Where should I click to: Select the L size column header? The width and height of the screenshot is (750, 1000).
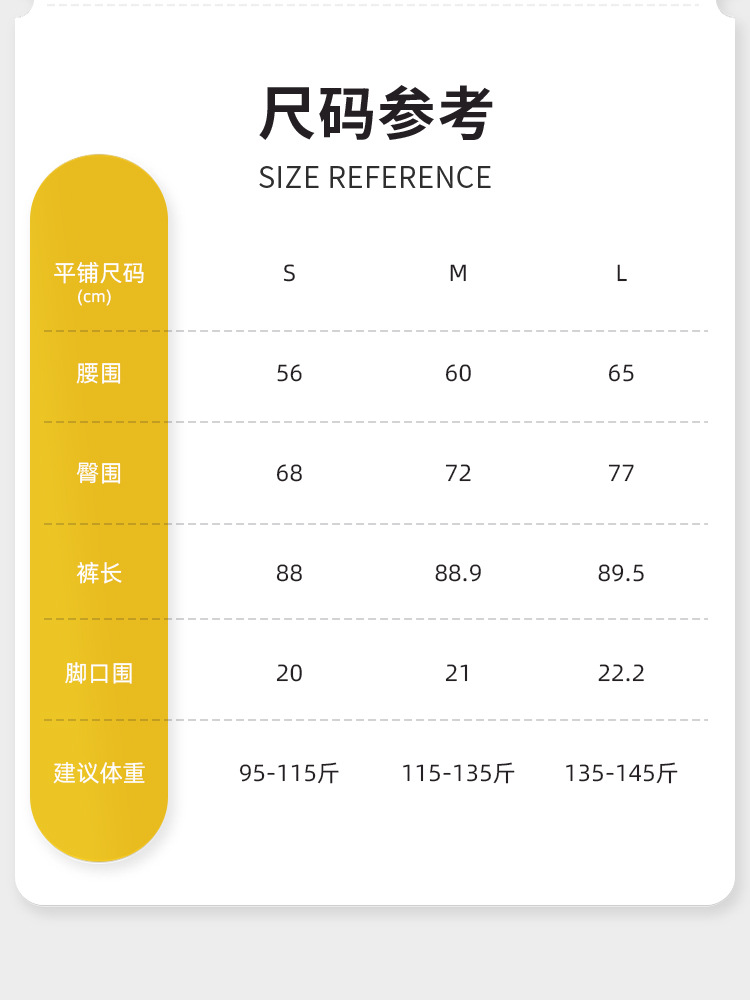click(621, 274)
